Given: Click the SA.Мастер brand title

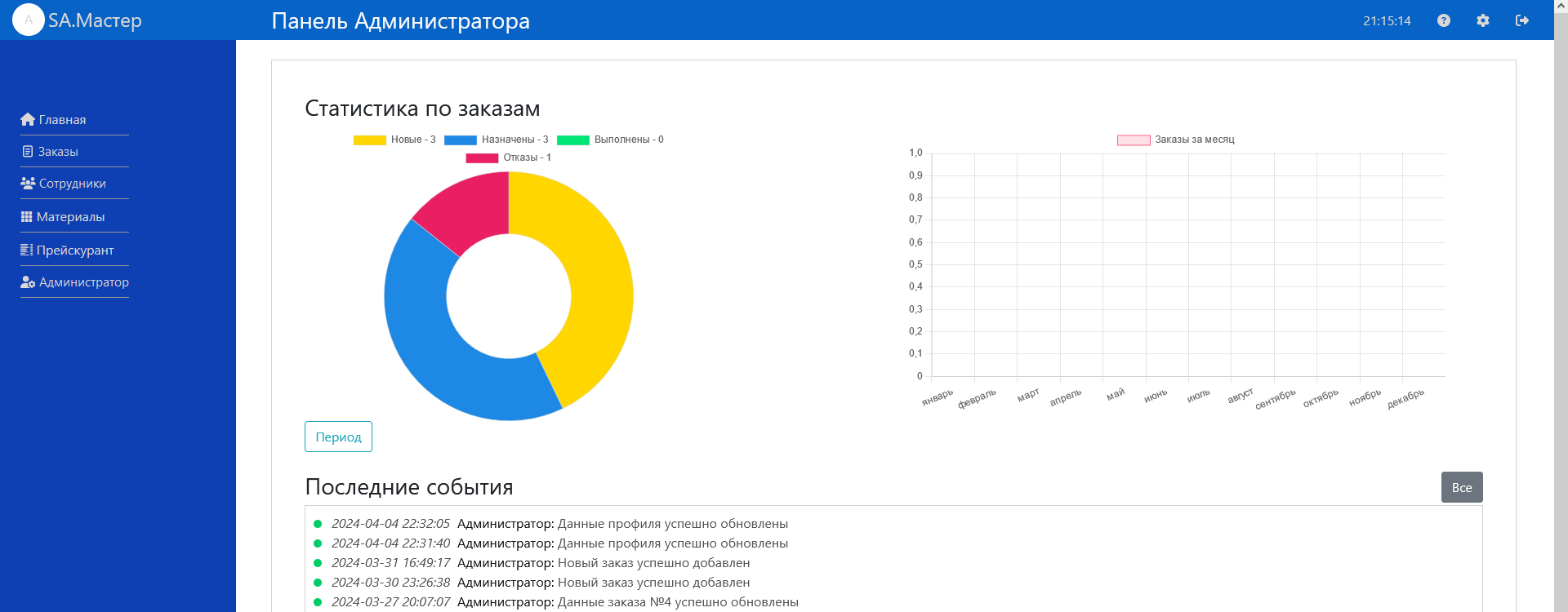Looking at the screenshot, I should coord(95,20).
